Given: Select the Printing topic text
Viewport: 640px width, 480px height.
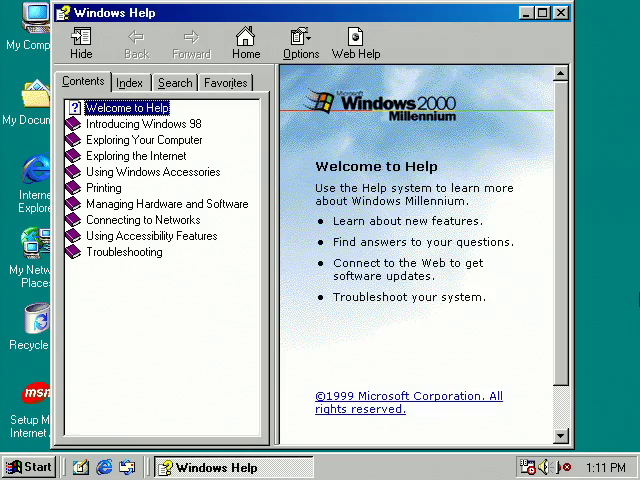Looking at the screenshot, I should click(x=104, y=188).
